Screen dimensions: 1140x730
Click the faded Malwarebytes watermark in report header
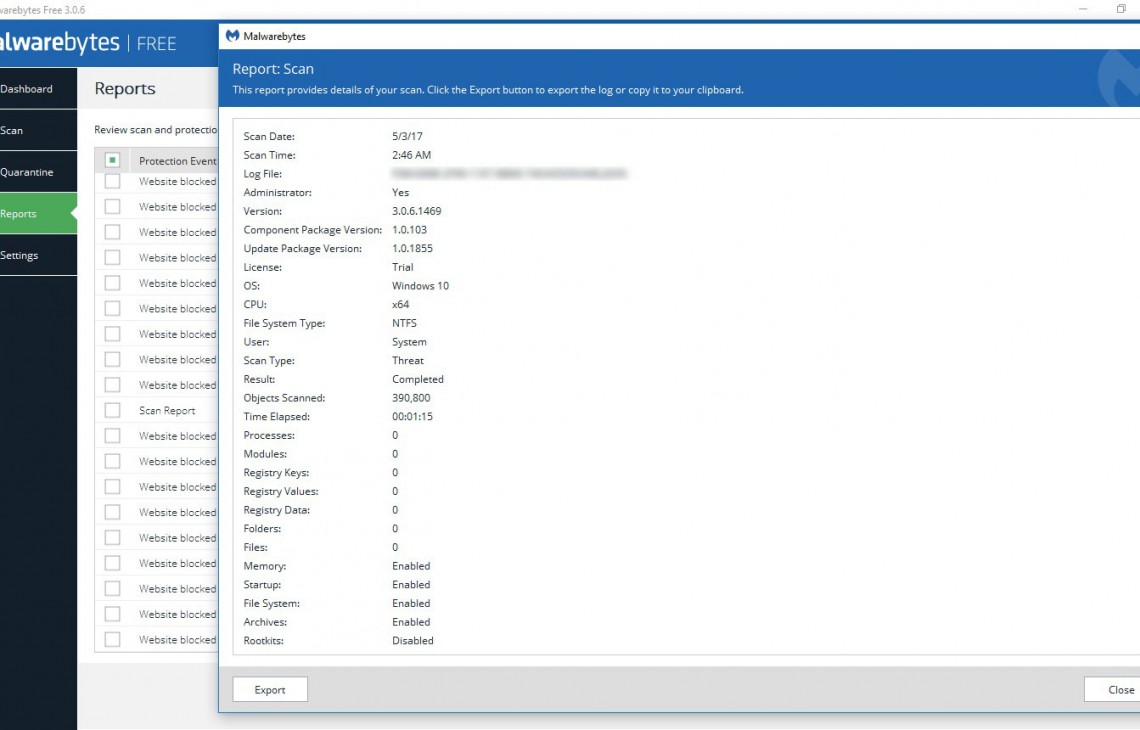tap(1120, 80)
